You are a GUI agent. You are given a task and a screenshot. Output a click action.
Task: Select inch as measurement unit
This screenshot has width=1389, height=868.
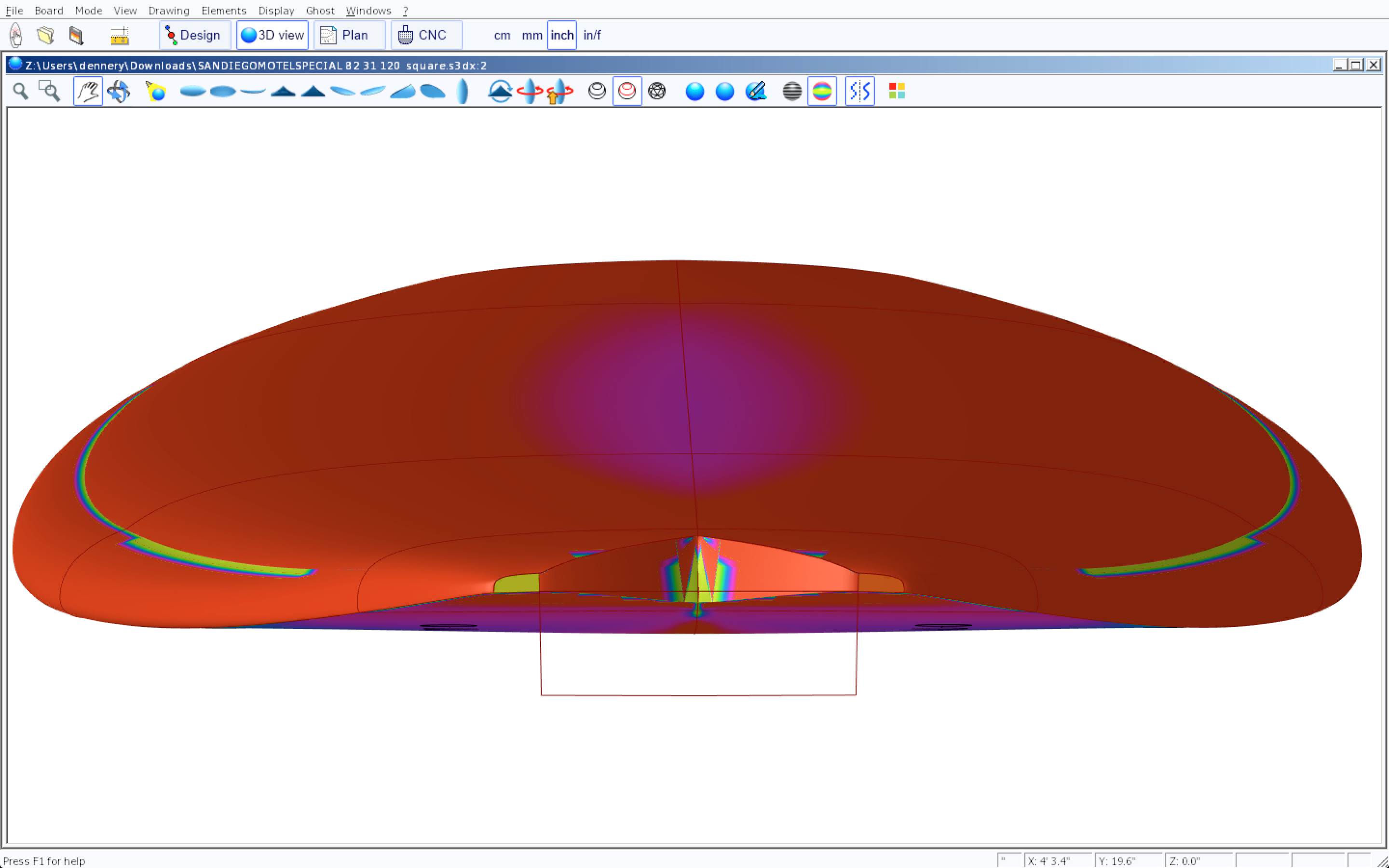(x=561, y=35)
